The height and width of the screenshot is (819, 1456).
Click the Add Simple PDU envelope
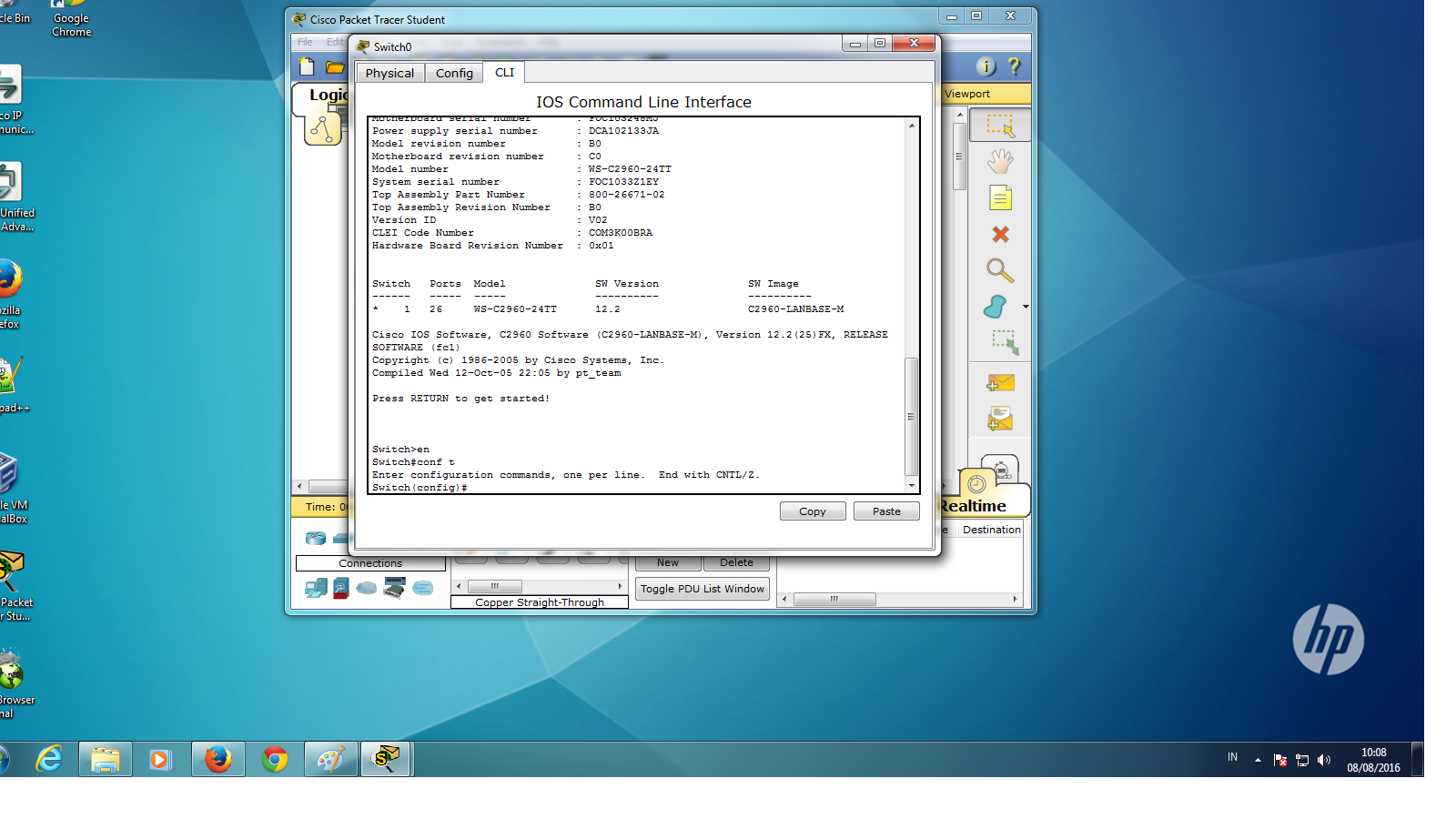[1000, 383]
